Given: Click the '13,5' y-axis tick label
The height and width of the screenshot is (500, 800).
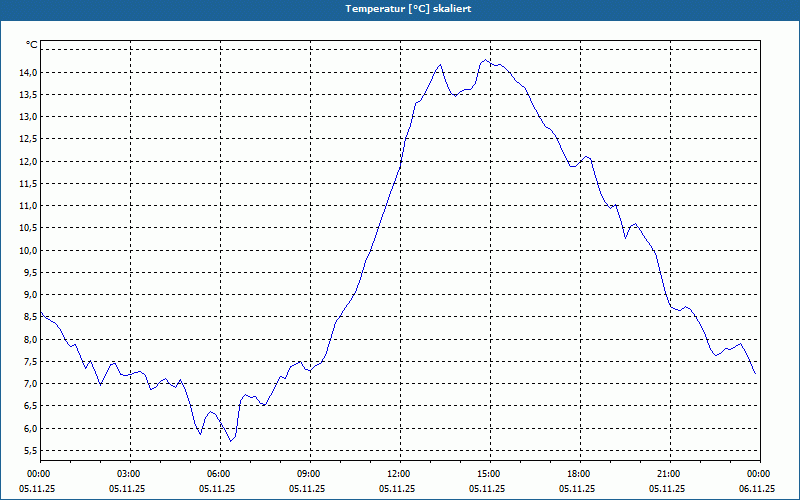Looking at the screenshot, I should [x=29, y=94].
